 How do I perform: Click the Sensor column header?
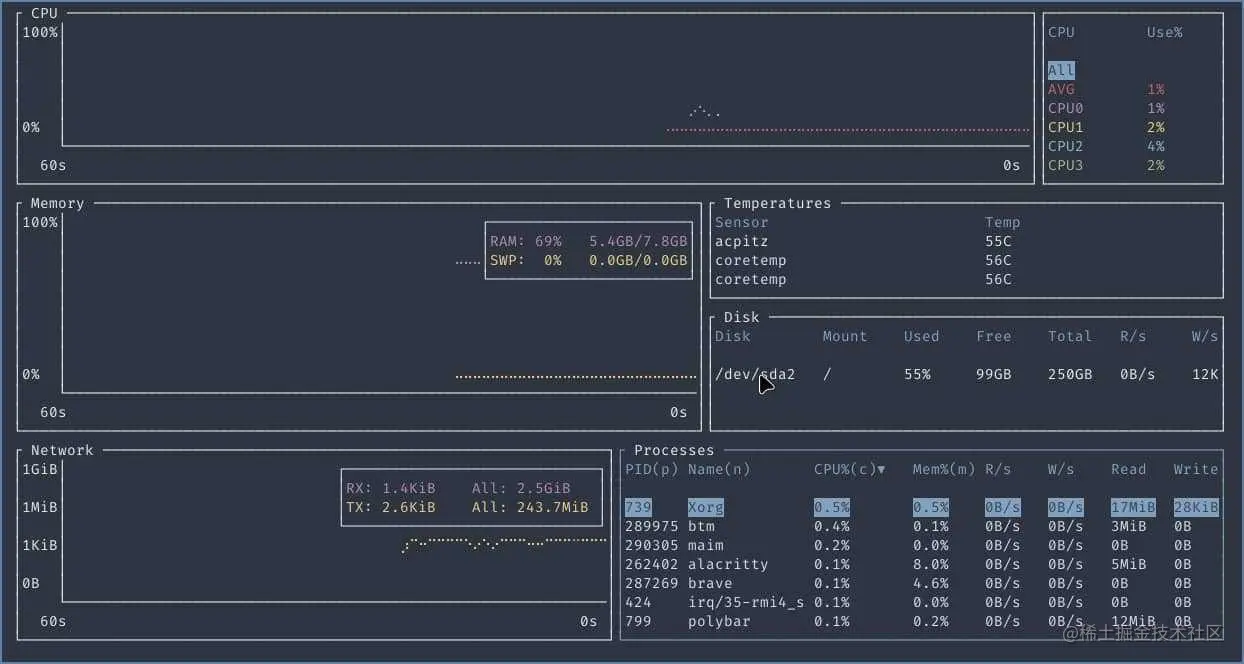click(x=741, y=222)
